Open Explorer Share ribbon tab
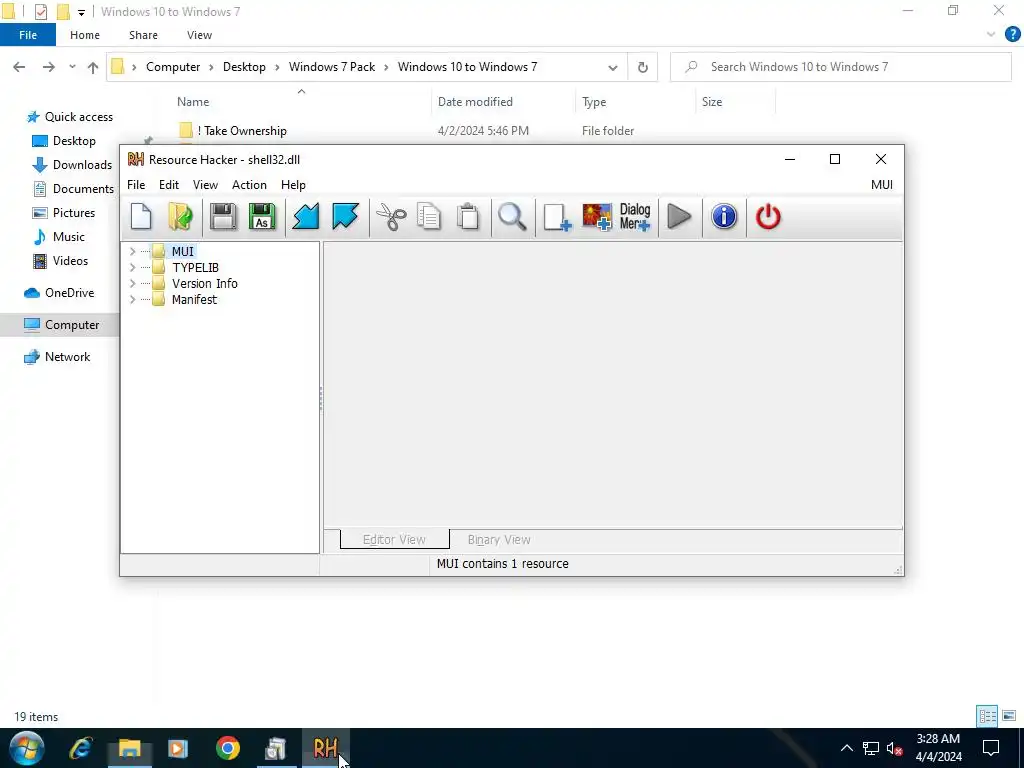Image resolution: width=1024 pixels, height=768 pixels. pyautogui.click(x=143, y=35)
